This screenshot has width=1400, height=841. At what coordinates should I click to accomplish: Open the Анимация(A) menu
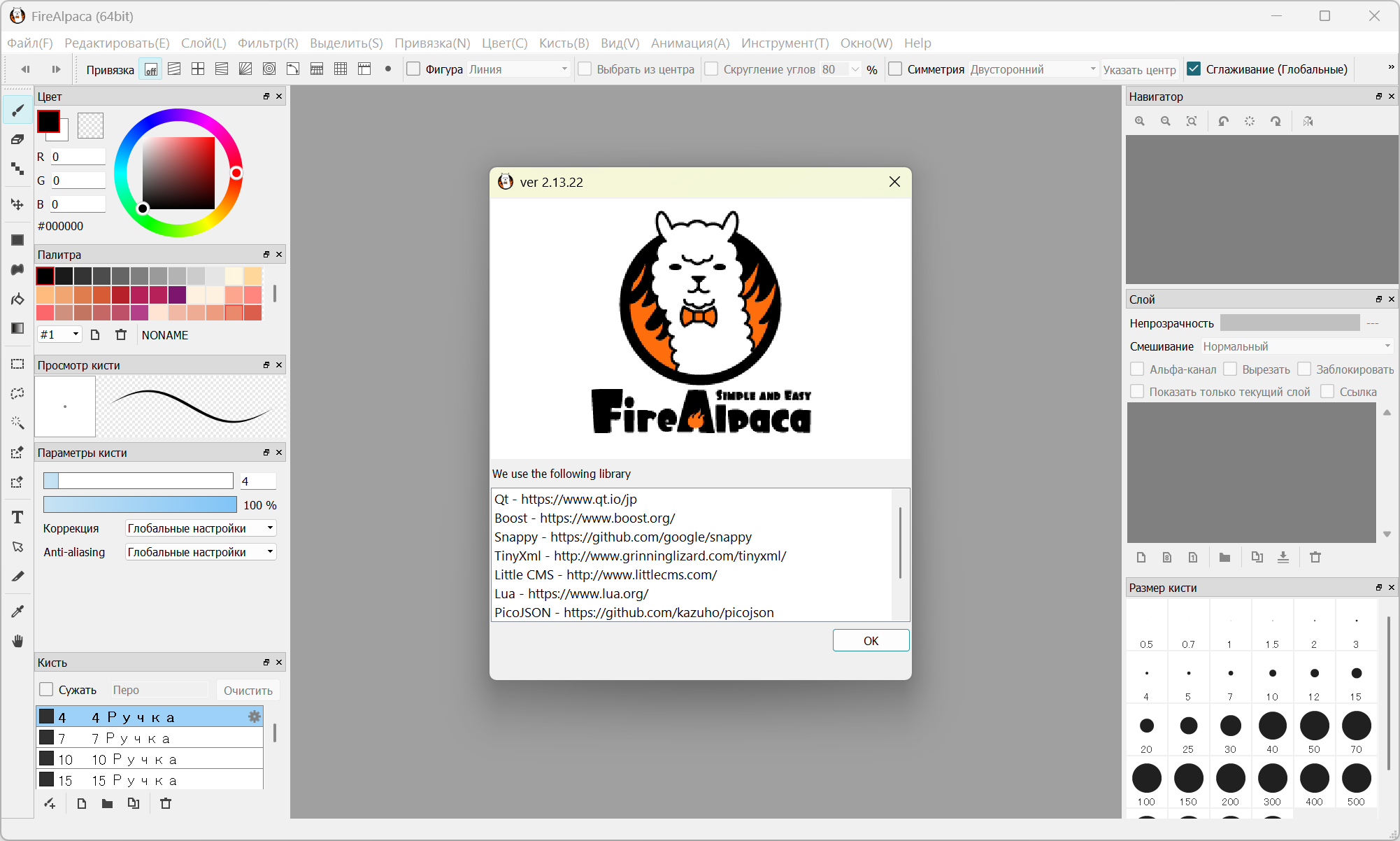(x=690, y=43)
